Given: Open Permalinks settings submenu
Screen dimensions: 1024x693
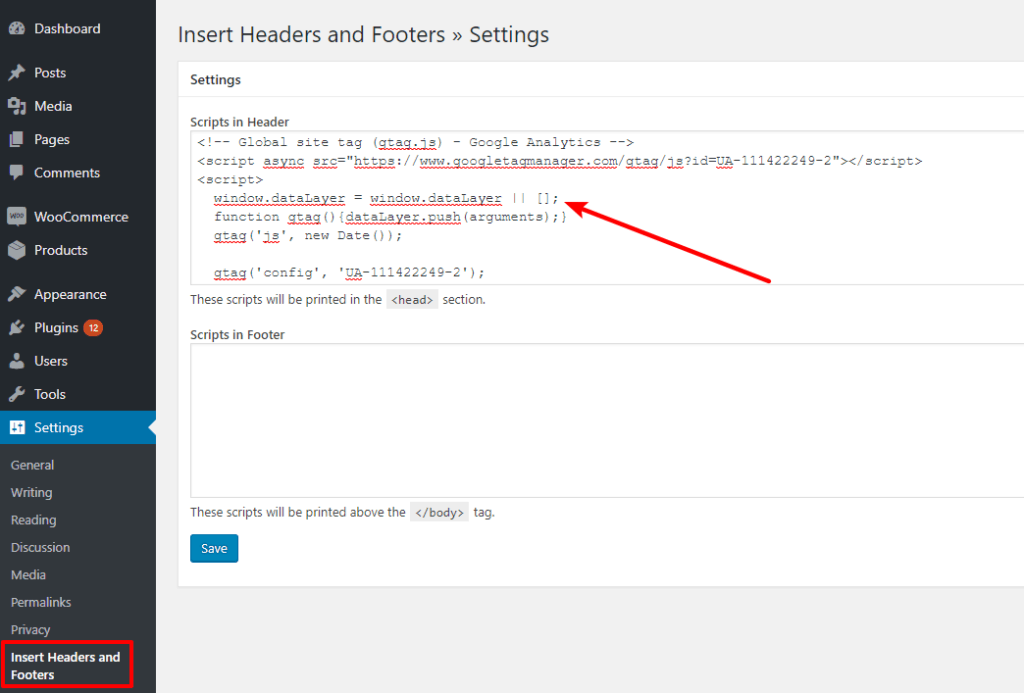Looking at the screenshot, I should [40, 602].
